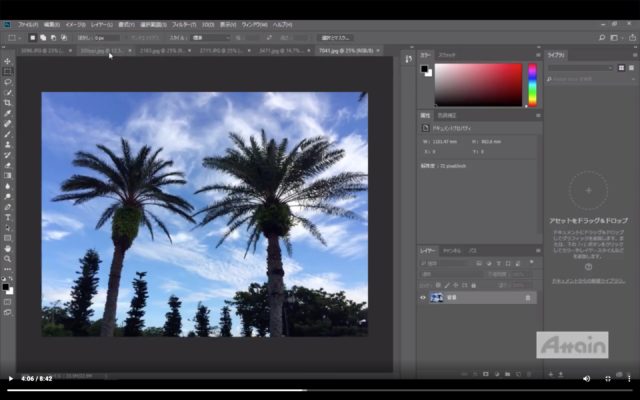Click the Select and Mask button

(335, 38)
